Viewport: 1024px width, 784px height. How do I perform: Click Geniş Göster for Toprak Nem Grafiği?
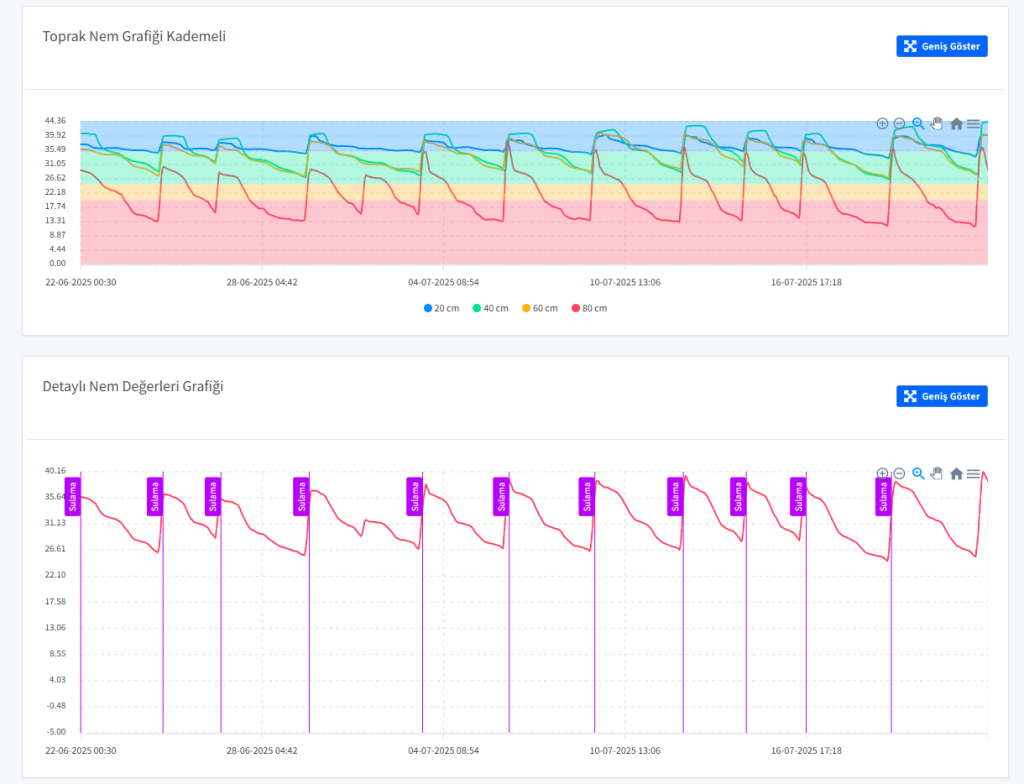[x=941, y=46]
